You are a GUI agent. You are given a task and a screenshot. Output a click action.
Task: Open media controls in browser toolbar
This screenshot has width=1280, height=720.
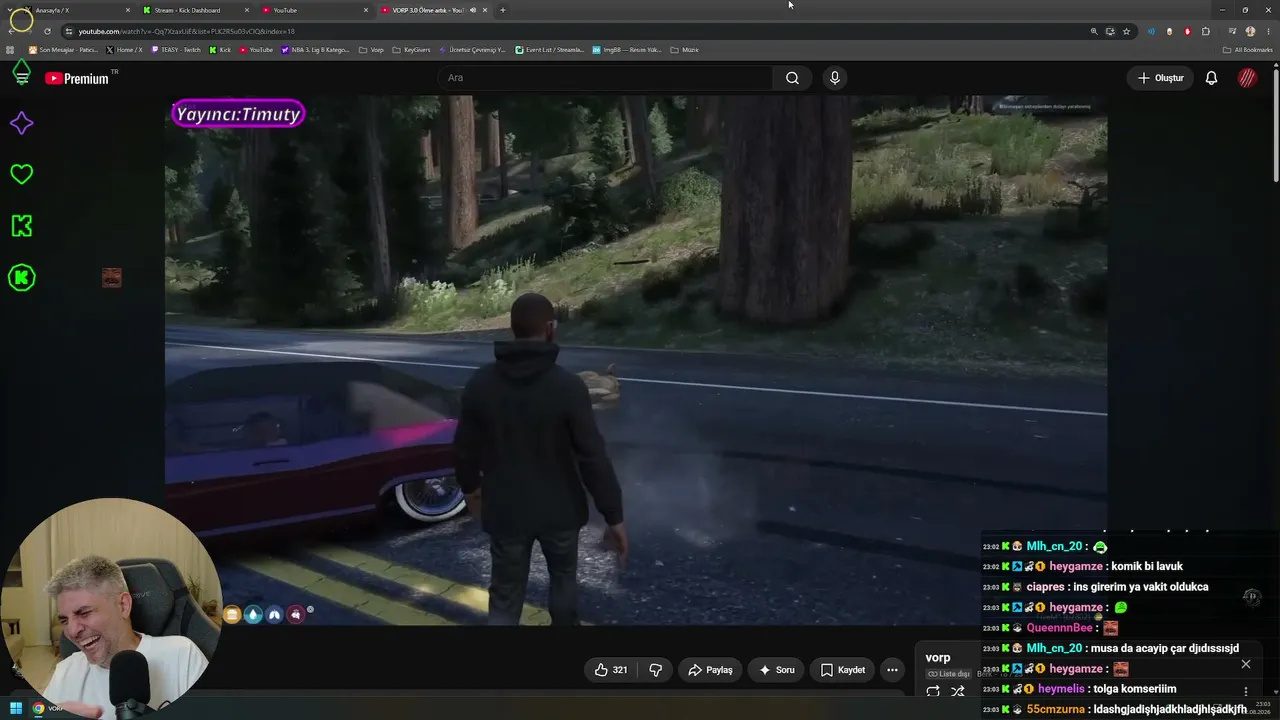point(1232,31)
